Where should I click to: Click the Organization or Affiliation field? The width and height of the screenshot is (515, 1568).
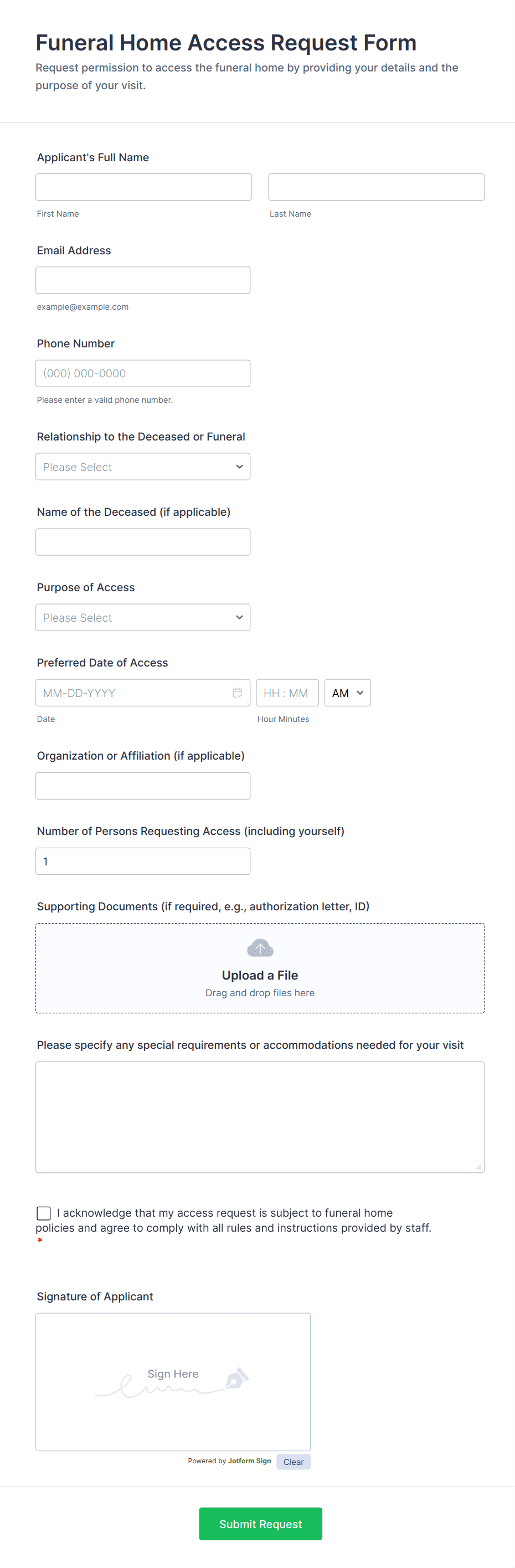point(143,786)
